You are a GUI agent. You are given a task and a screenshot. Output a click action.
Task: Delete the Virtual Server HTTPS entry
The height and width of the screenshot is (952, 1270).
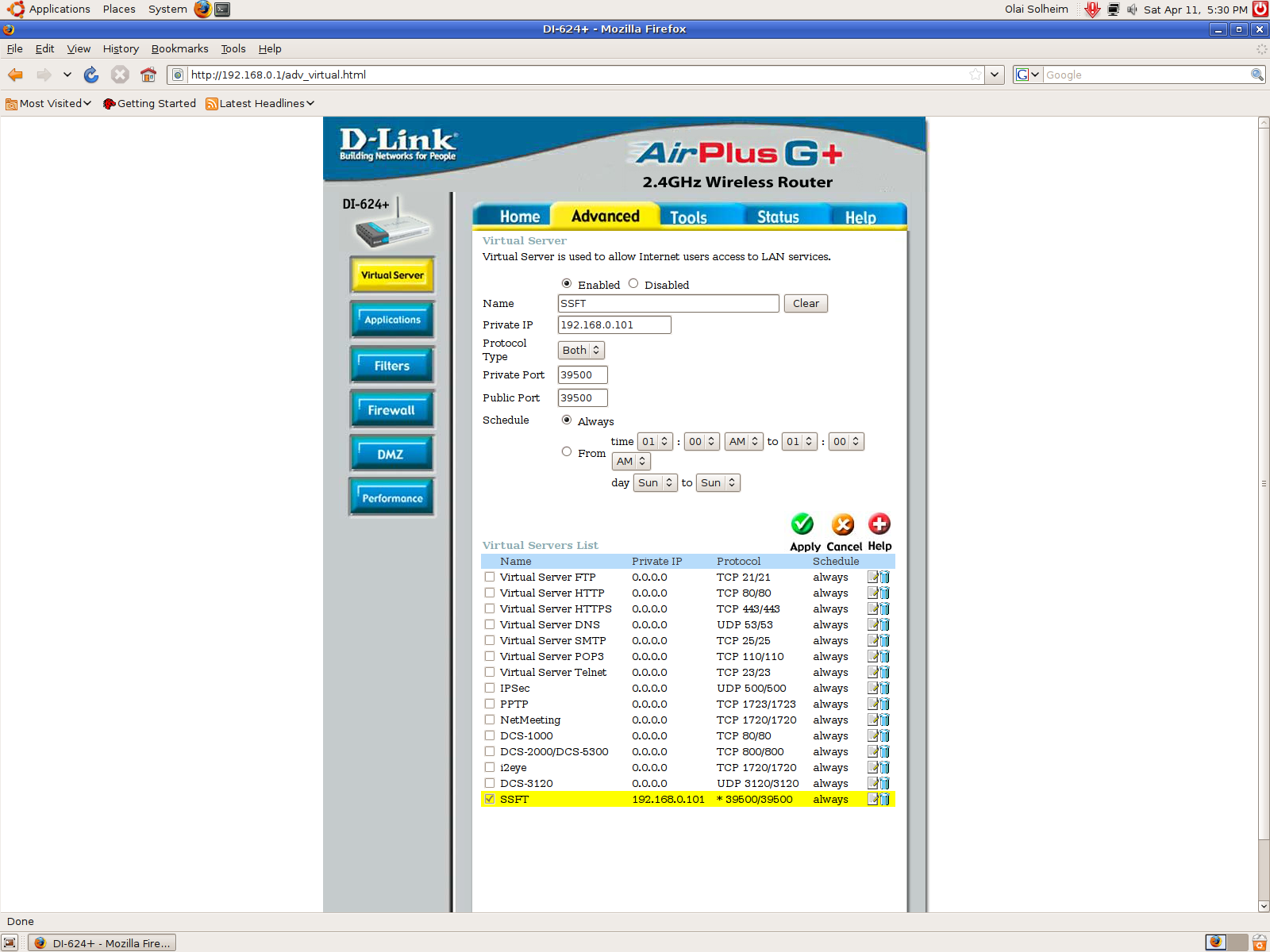click(x=884, y=608)
